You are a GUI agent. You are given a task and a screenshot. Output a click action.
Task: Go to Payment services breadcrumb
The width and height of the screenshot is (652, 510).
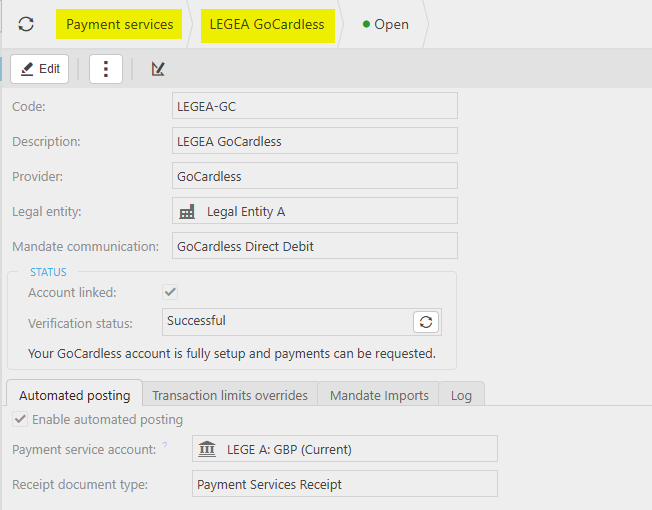coord(119,24)
